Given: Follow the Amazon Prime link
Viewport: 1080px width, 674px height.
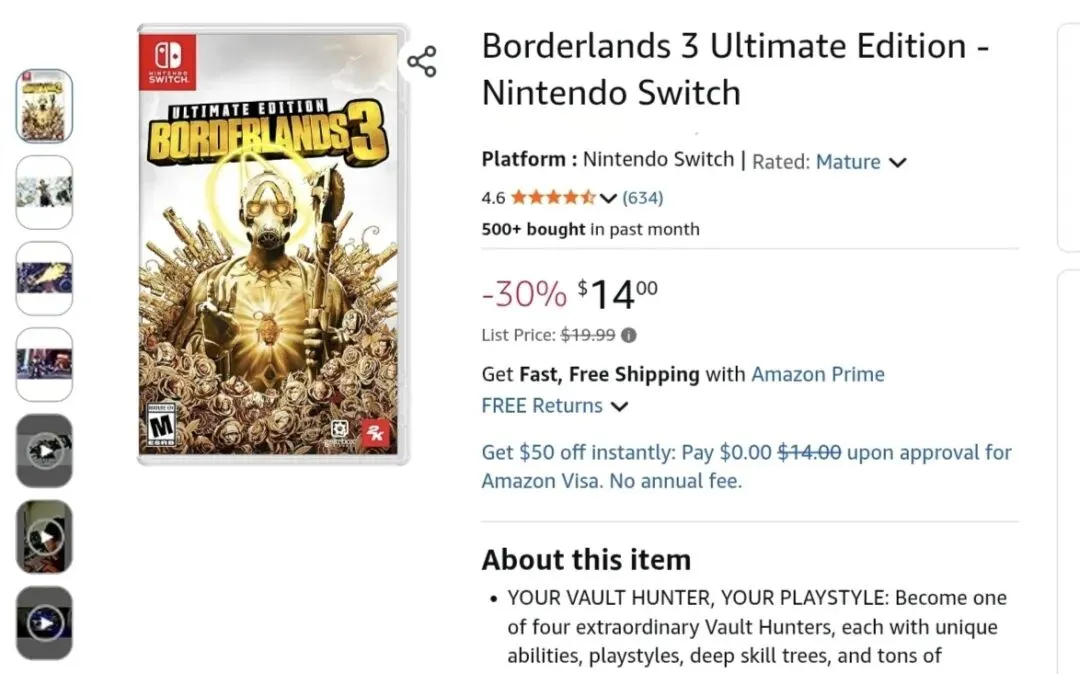Looking at the screenshot, I should (817, 374).
